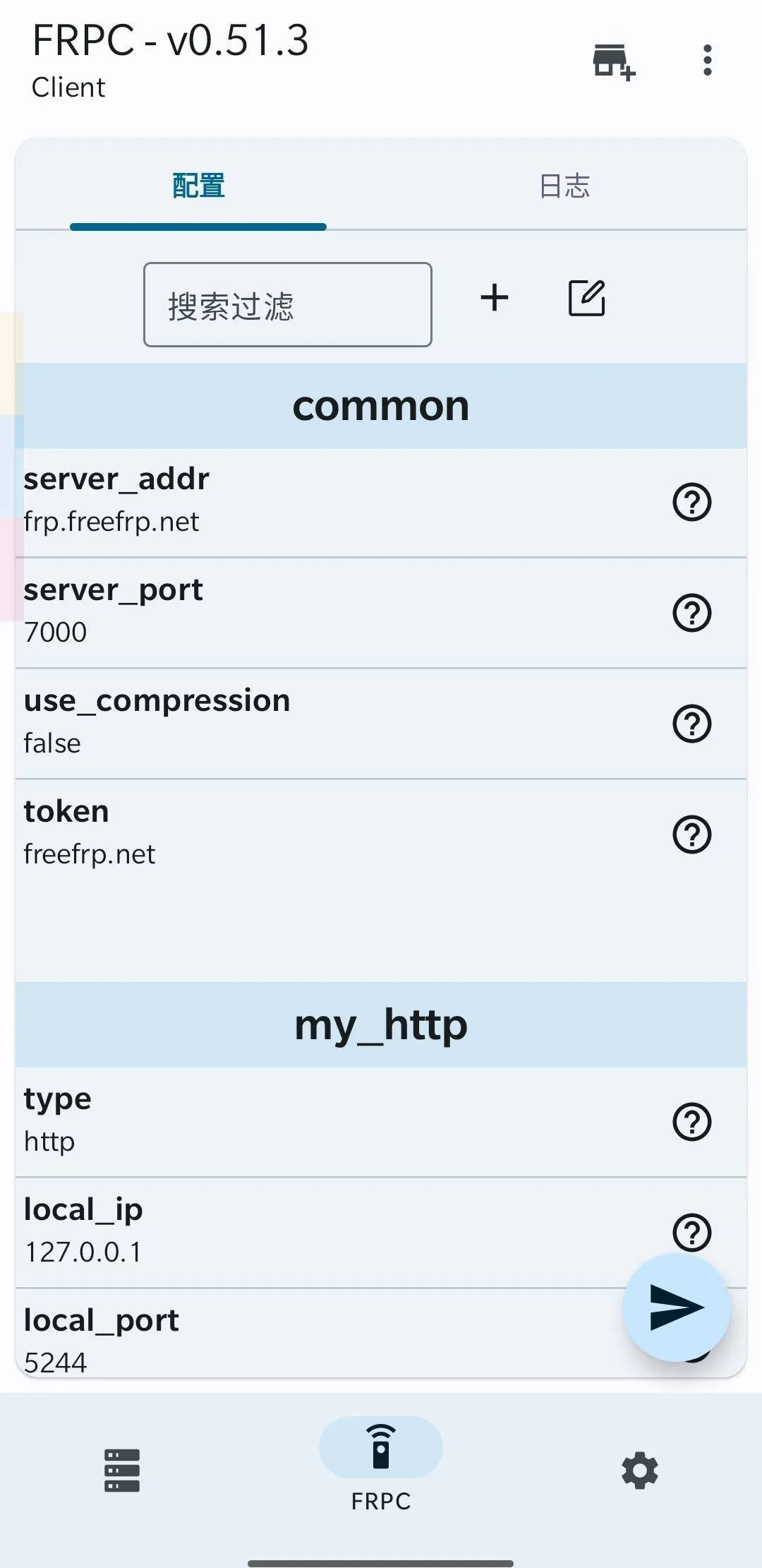The image size is (762, 1568).
Task: Tap the help icon next to token
Action: click(x=692, y=835)
